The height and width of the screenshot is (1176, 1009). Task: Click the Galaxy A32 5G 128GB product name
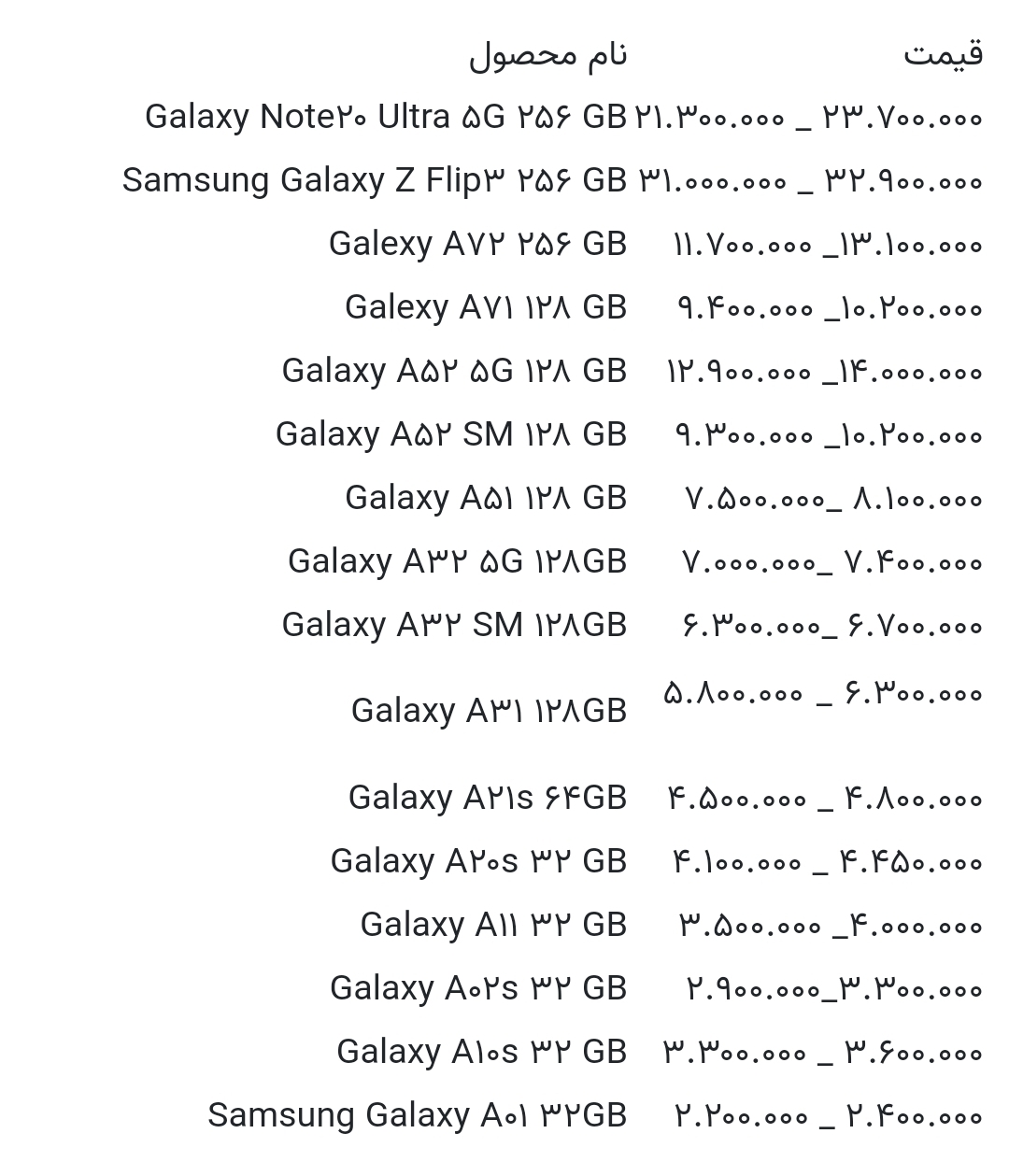tap(457, 561)
